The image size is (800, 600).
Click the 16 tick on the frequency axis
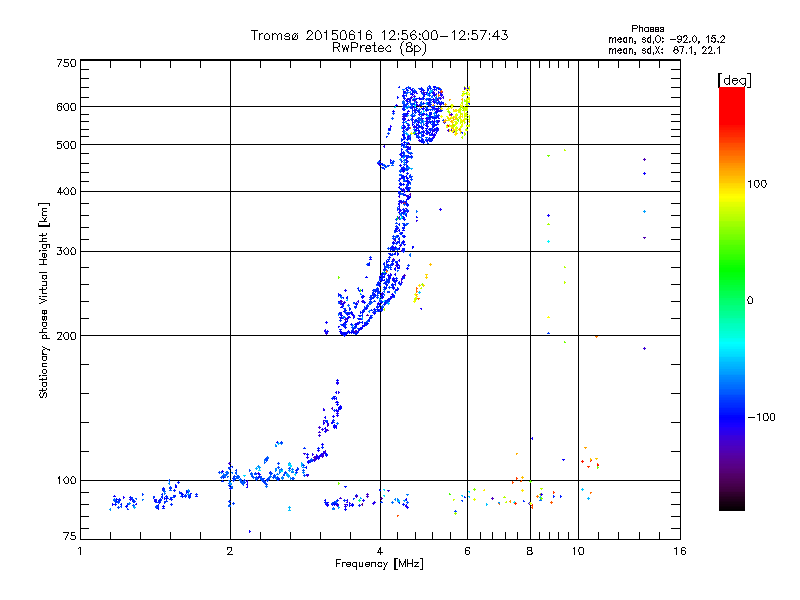pyautogui.click(x=679, y=552)
